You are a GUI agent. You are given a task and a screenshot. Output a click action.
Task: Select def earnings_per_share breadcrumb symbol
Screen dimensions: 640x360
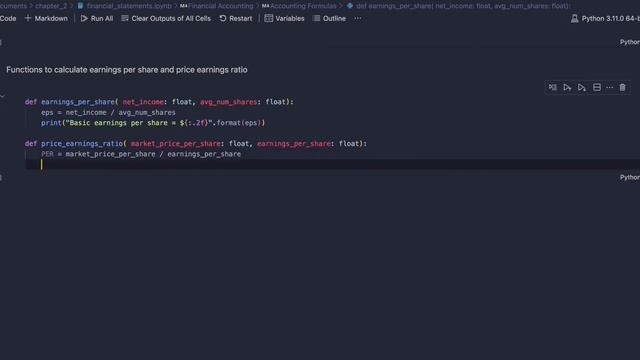(458, 6)
